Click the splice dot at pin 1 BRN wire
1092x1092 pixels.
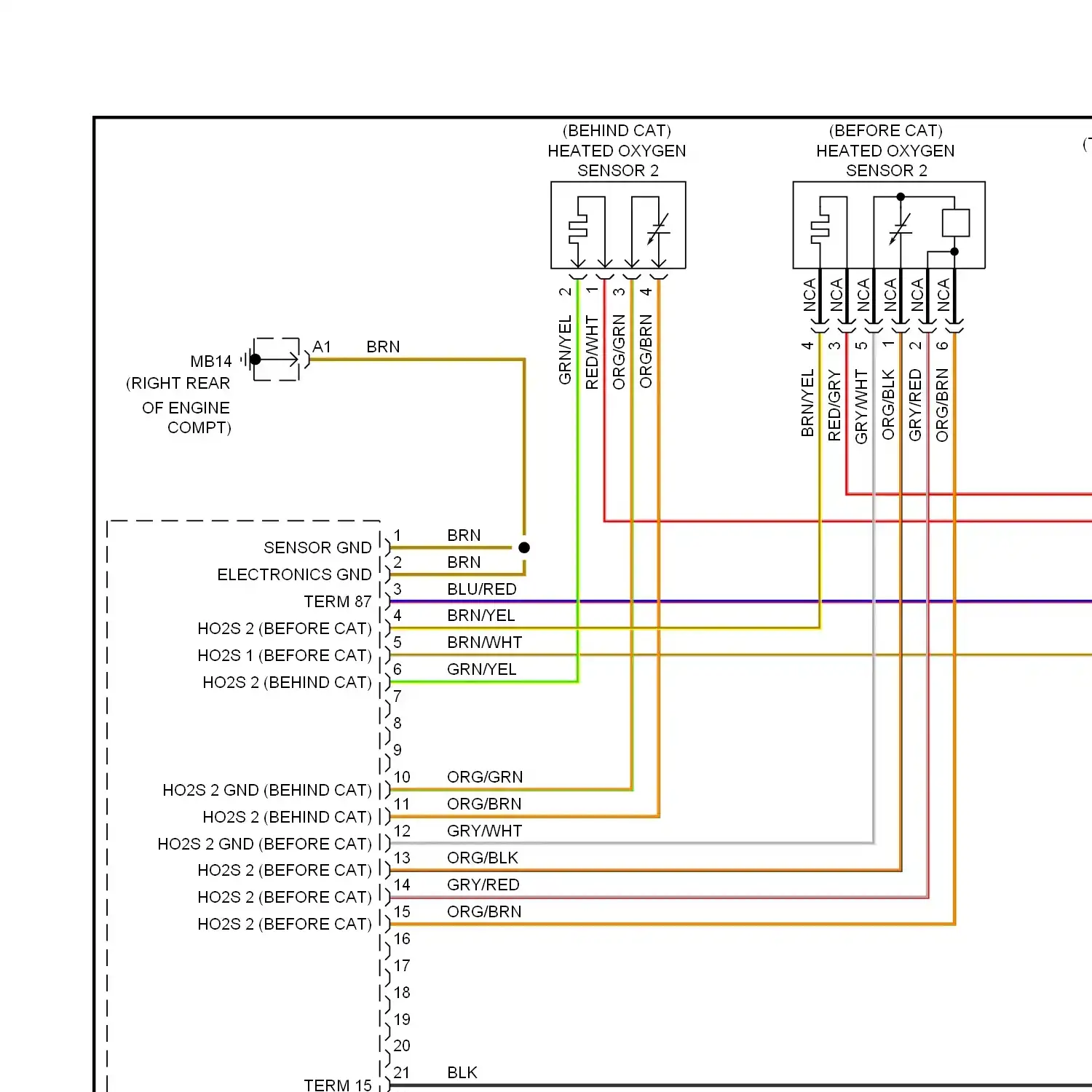tap(524, 547)
